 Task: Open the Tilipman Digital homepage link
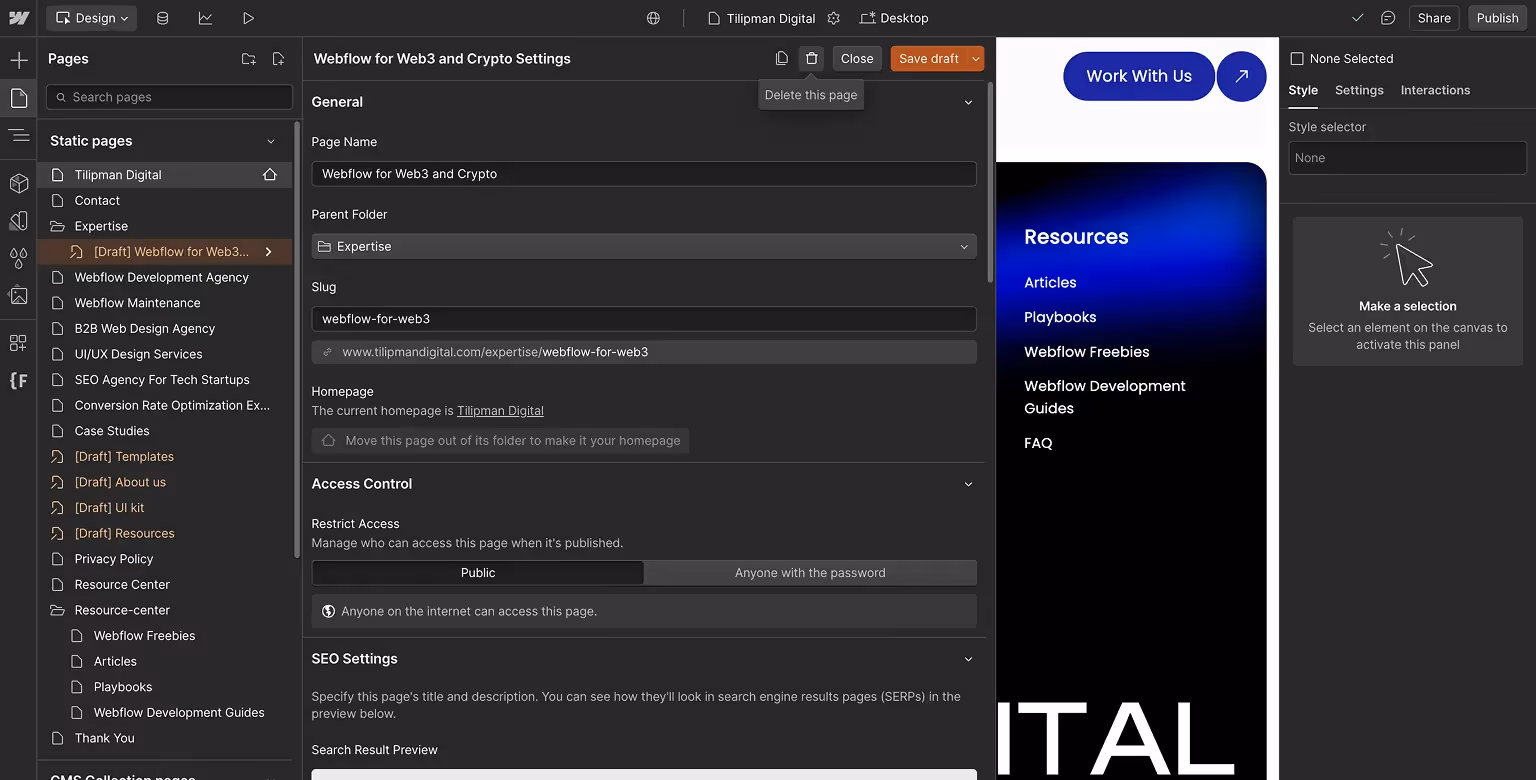tap(500, 410)
